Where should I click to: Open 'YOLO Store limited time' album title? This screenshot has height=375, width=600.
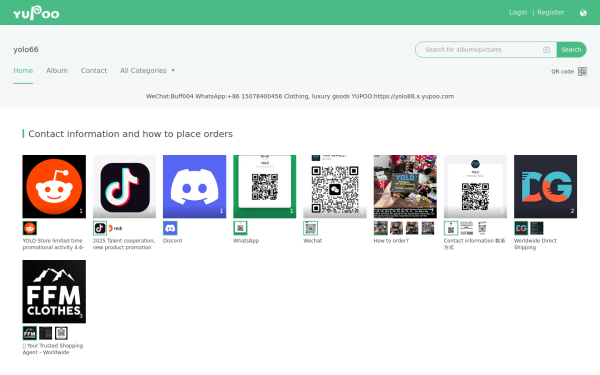[x=53, y=244]
